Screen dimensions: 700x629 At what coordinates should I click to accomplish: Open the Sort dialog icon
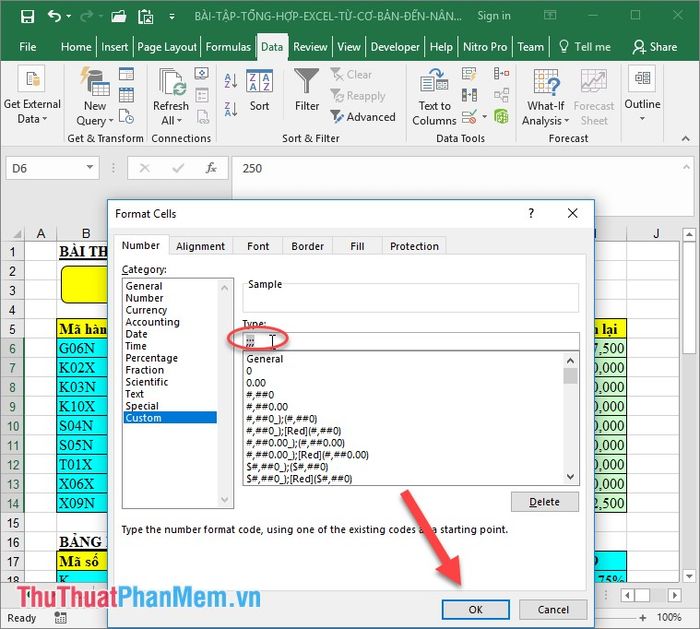click(259, 90)
